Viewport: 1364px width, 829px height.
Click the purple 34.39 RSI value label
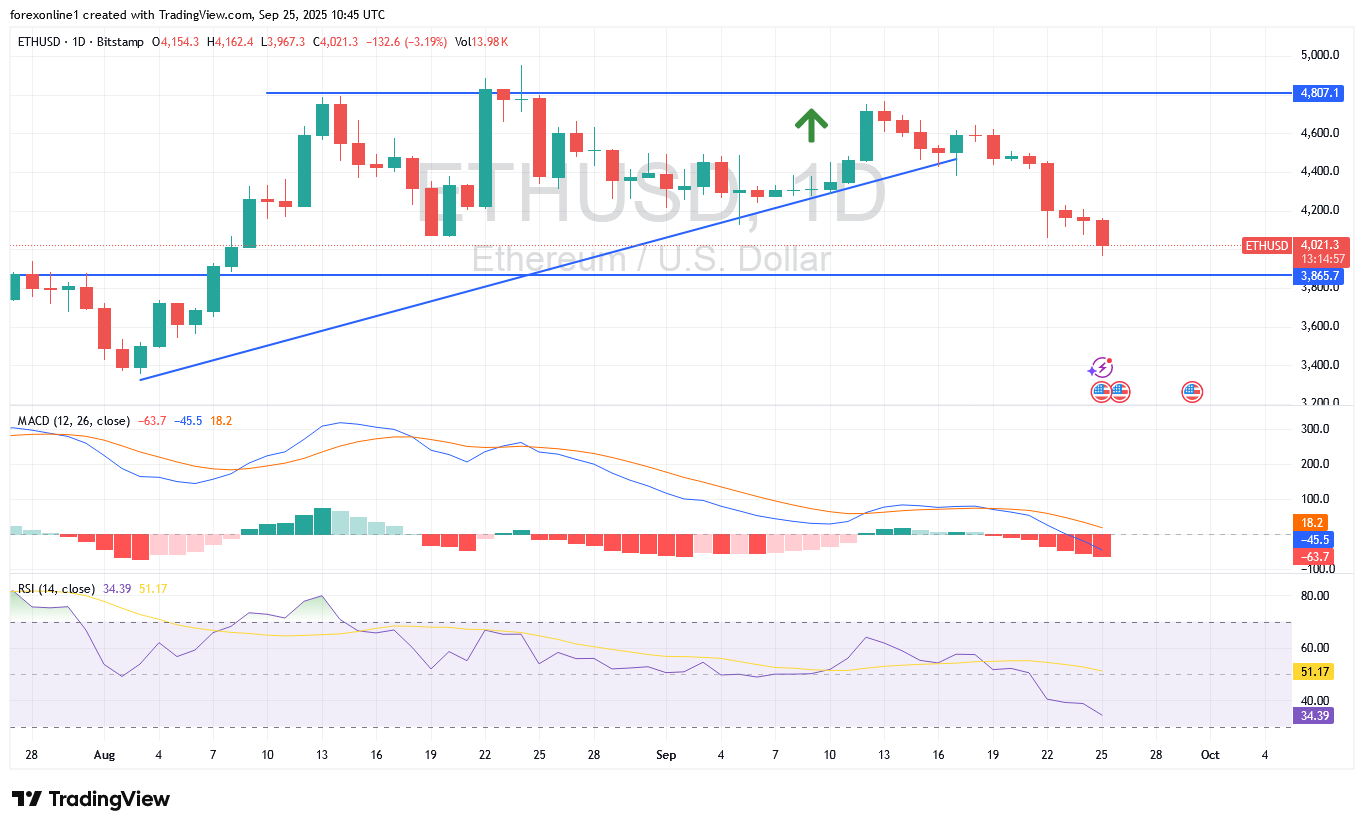coord(1315,716)
